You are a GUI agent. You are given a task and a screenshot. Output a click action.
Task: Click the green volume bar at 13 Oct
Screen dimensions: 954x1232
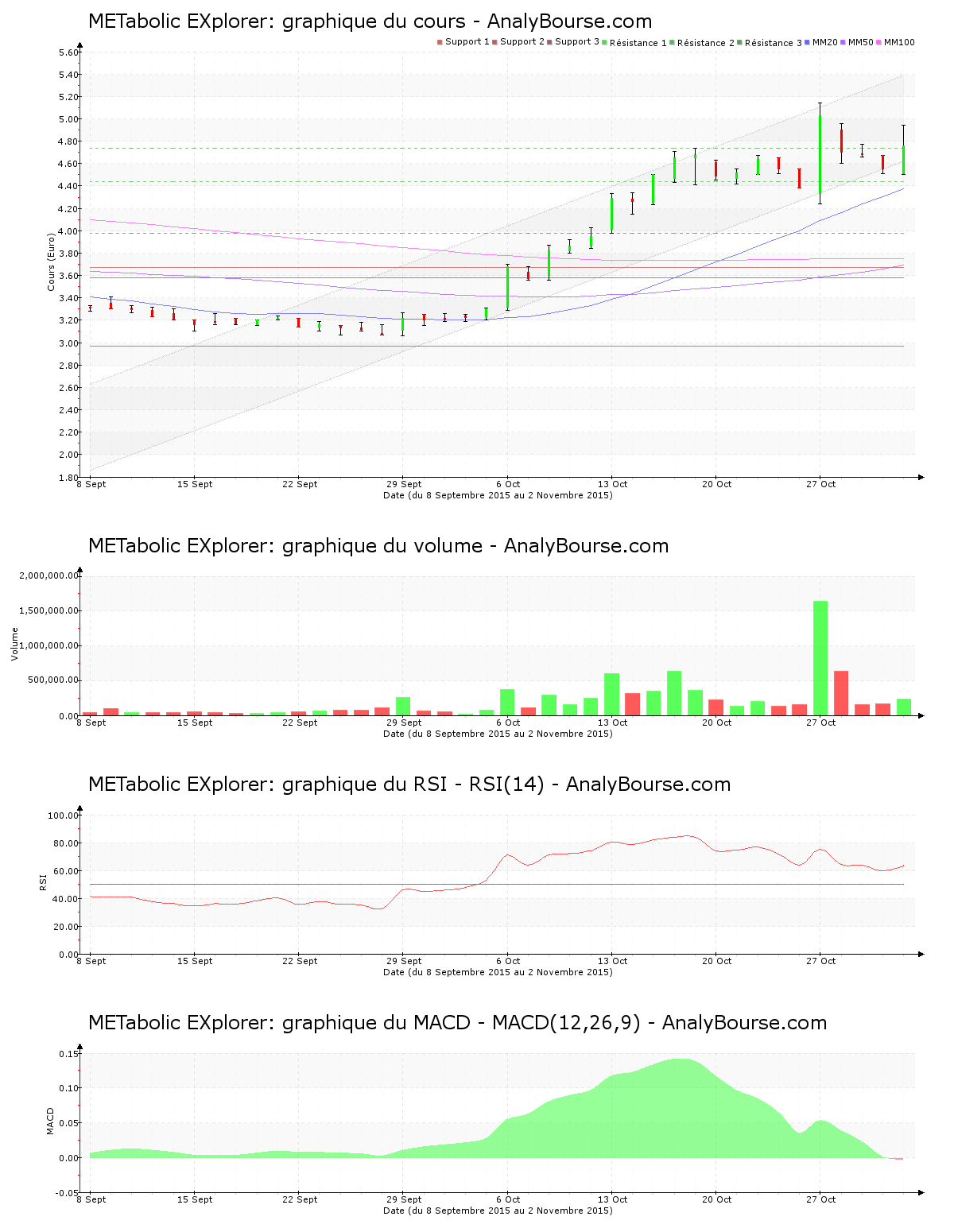pyautogui.click(x=611, y=695)
